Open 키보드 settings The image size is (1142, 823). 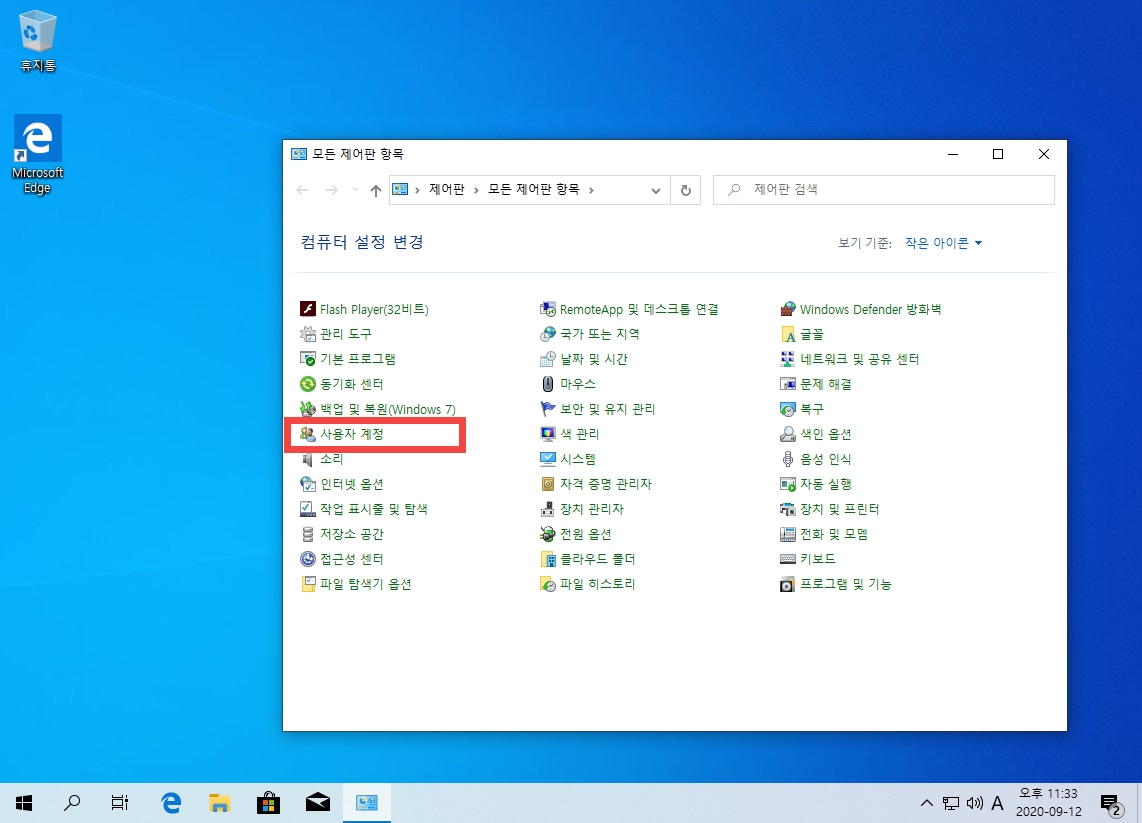(x=816, y=559)
